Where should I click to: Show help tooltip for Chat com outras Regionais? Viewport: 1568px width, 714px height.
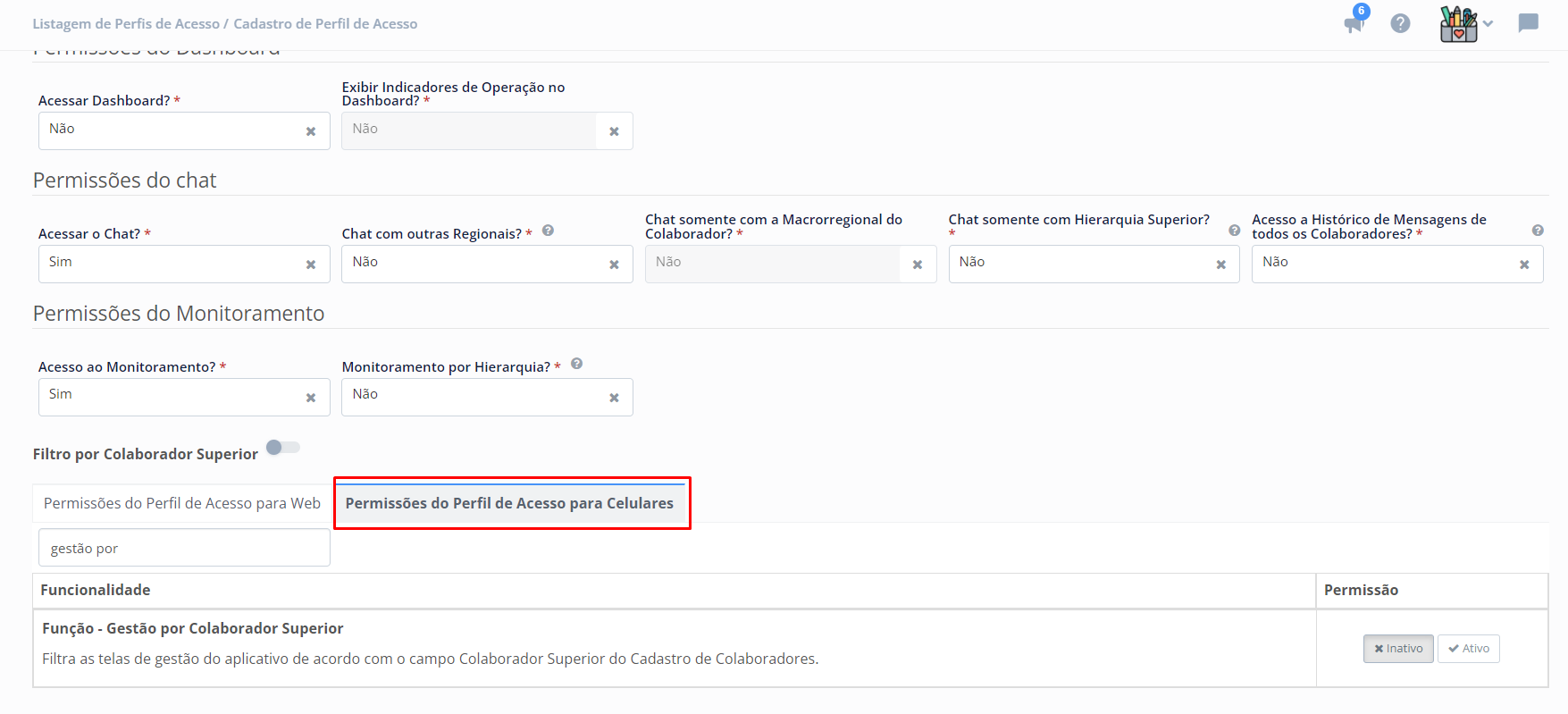coord(548,231)
